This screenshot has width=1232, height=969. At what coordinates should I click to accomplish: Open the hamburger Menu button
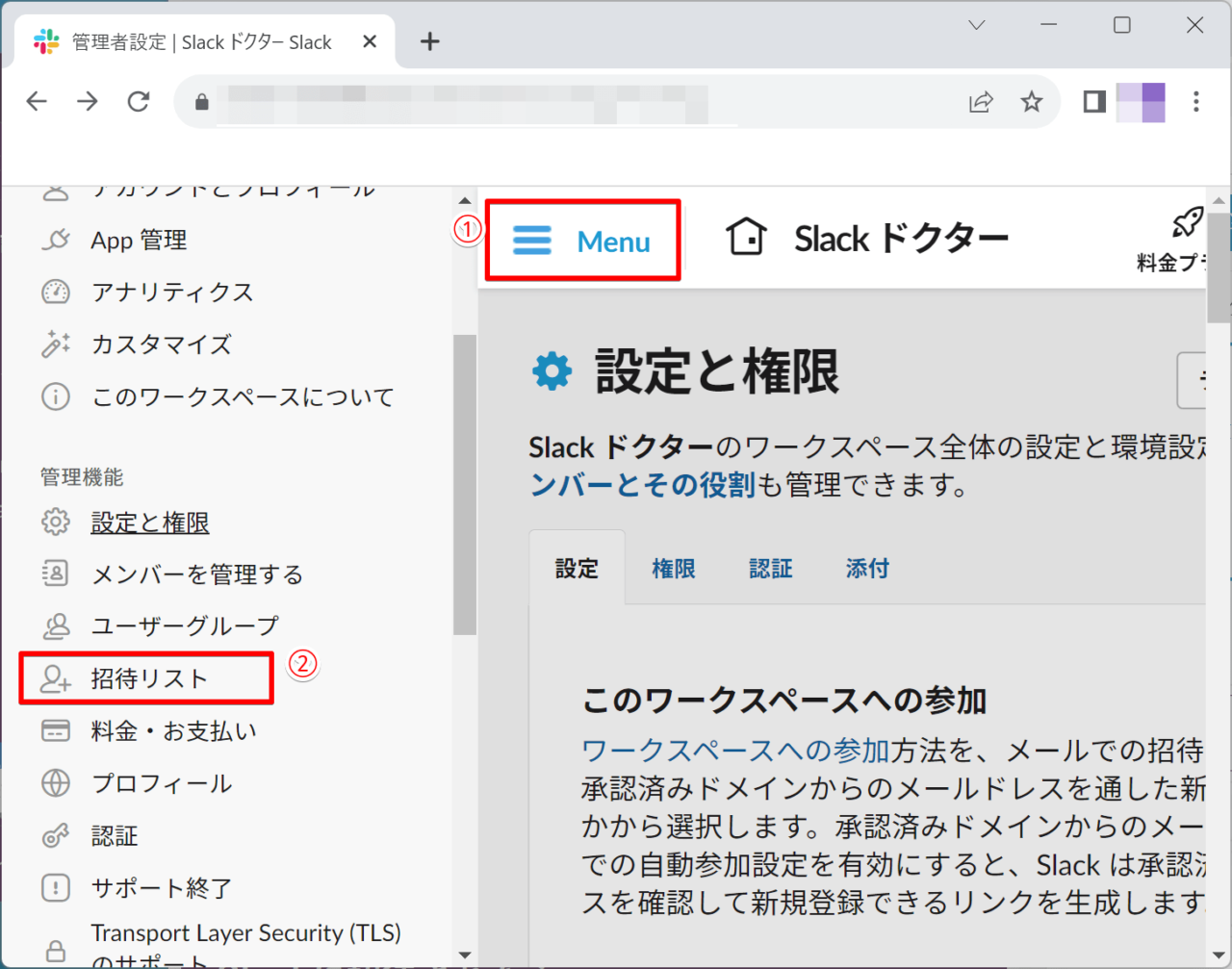click(x=582, y=241)
